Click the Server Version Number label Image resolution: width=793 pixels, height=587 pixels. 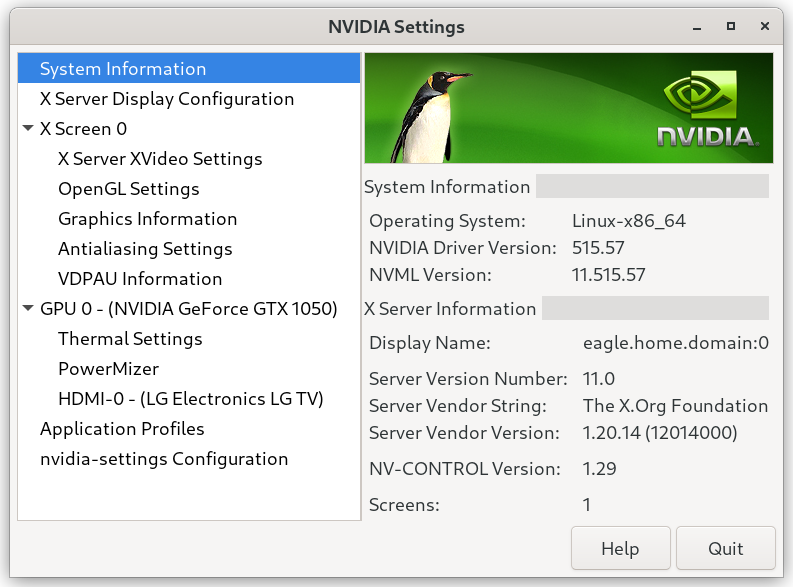(x=468, y=379)
